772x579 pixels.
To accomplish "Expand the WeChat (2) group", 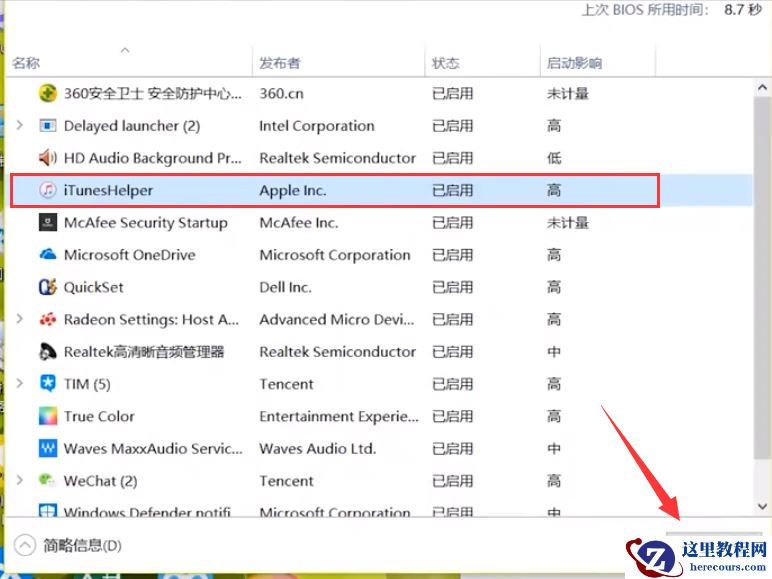I will [x=20, y=480].
